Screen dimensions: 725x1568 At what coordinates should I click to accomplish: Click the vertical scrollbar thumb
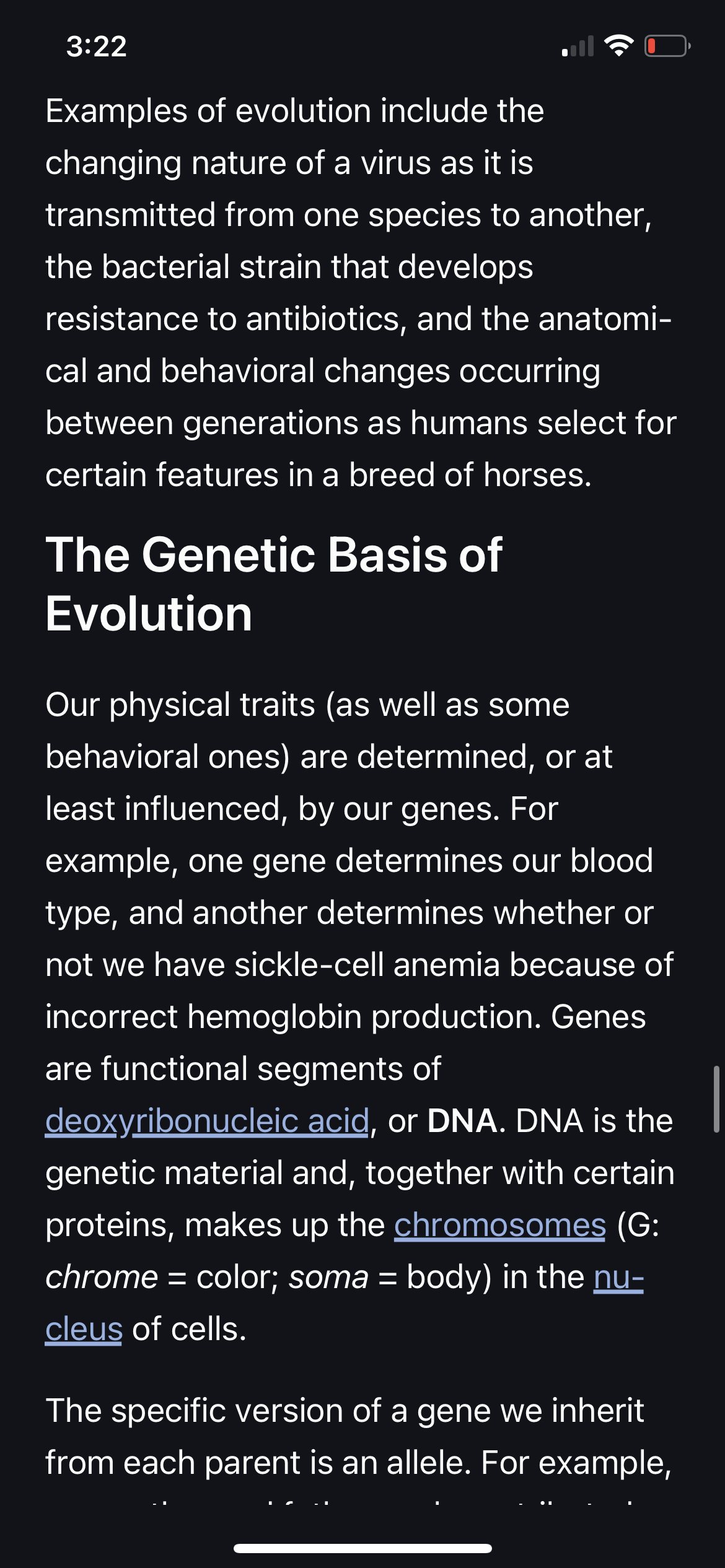click(716, 1099)
